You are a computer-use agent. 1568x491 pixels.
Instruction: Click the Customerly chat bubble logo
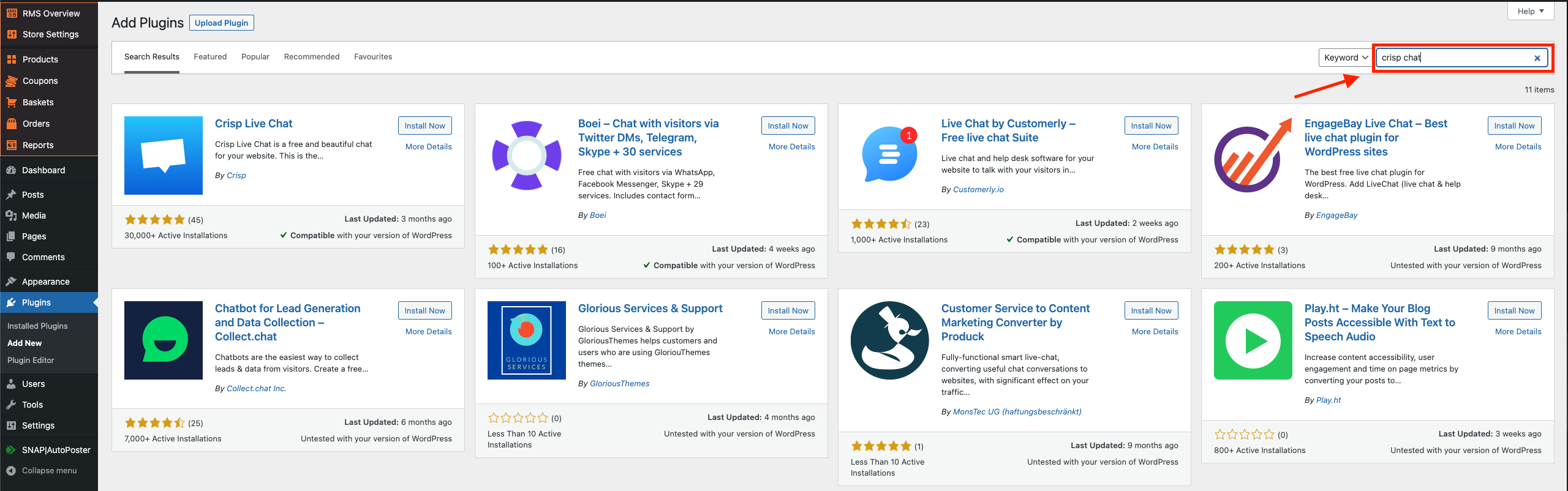(x=890, y=156)
